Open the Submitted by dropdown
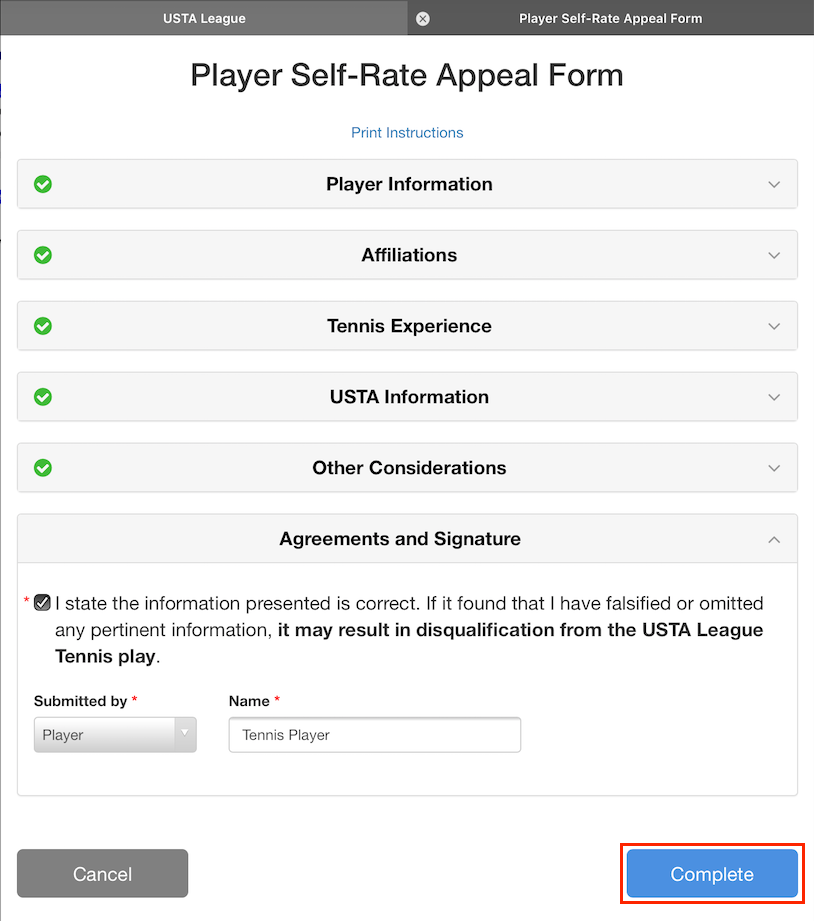The height and width of the screenshot is (921, 814). [x=115, y=735]
